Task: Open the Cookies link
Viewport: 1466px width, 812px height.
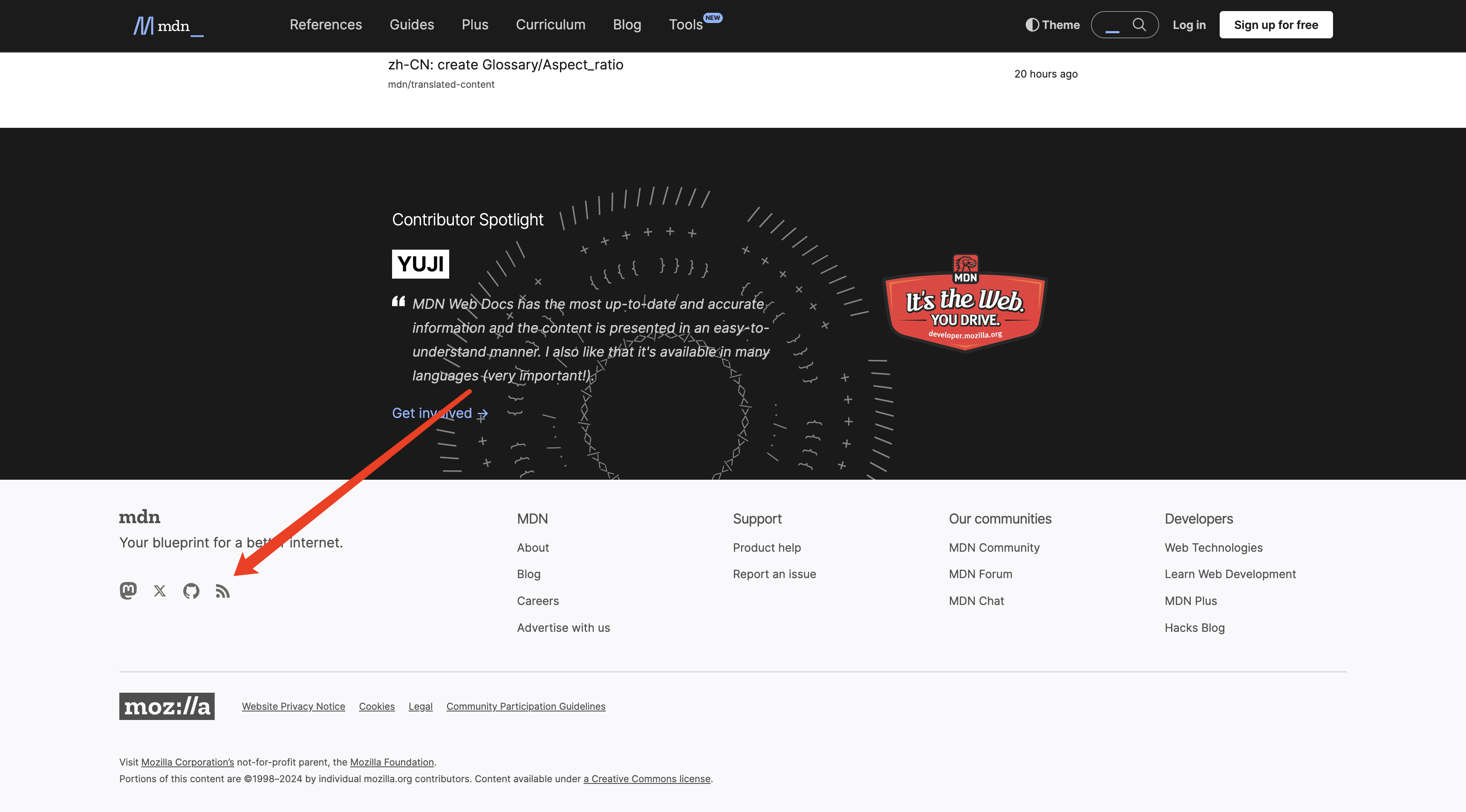Action: [377, 706]
